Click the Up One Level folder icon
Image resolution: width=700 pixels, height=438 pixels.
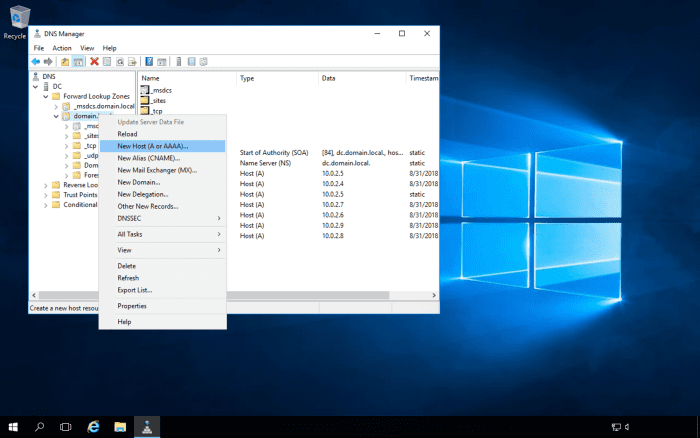click(65, 62)
